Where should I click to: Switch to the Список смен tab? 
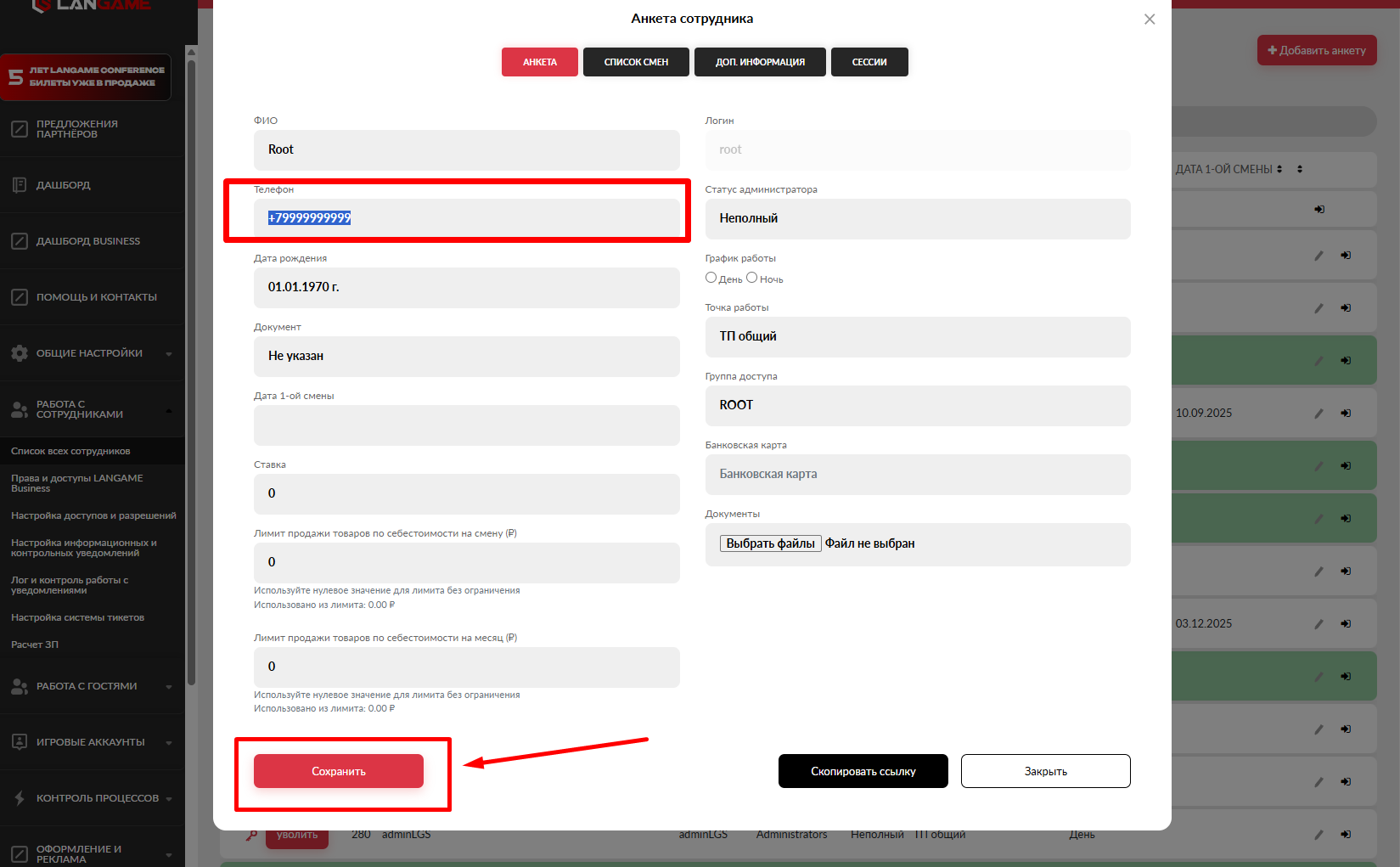[636, 62]
